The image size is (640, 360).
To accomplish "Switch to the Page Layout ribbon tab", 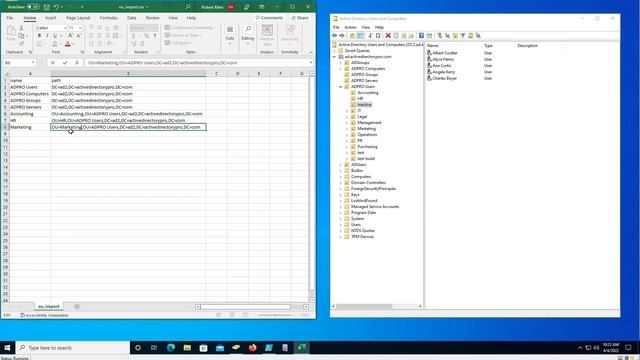I will point(78,18).
